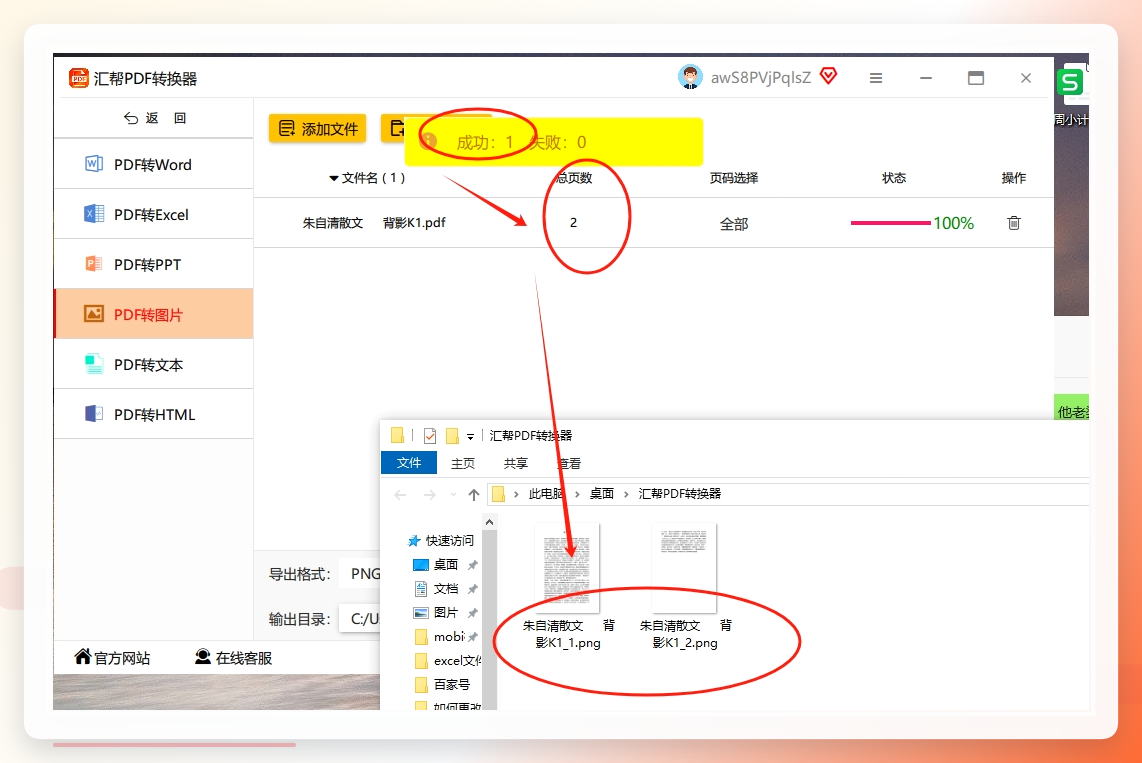Open 在线客服 support link

233,658
